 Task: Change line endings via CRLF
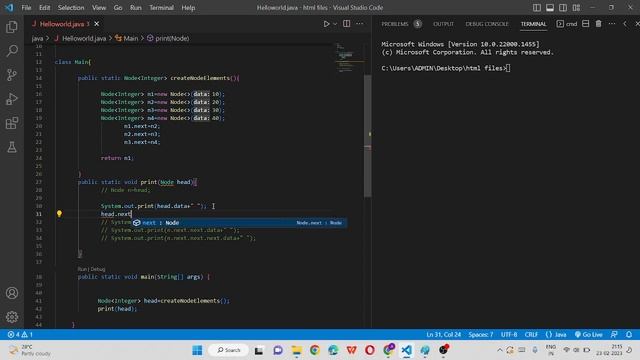pyautogui.click(x=531, y=334)
